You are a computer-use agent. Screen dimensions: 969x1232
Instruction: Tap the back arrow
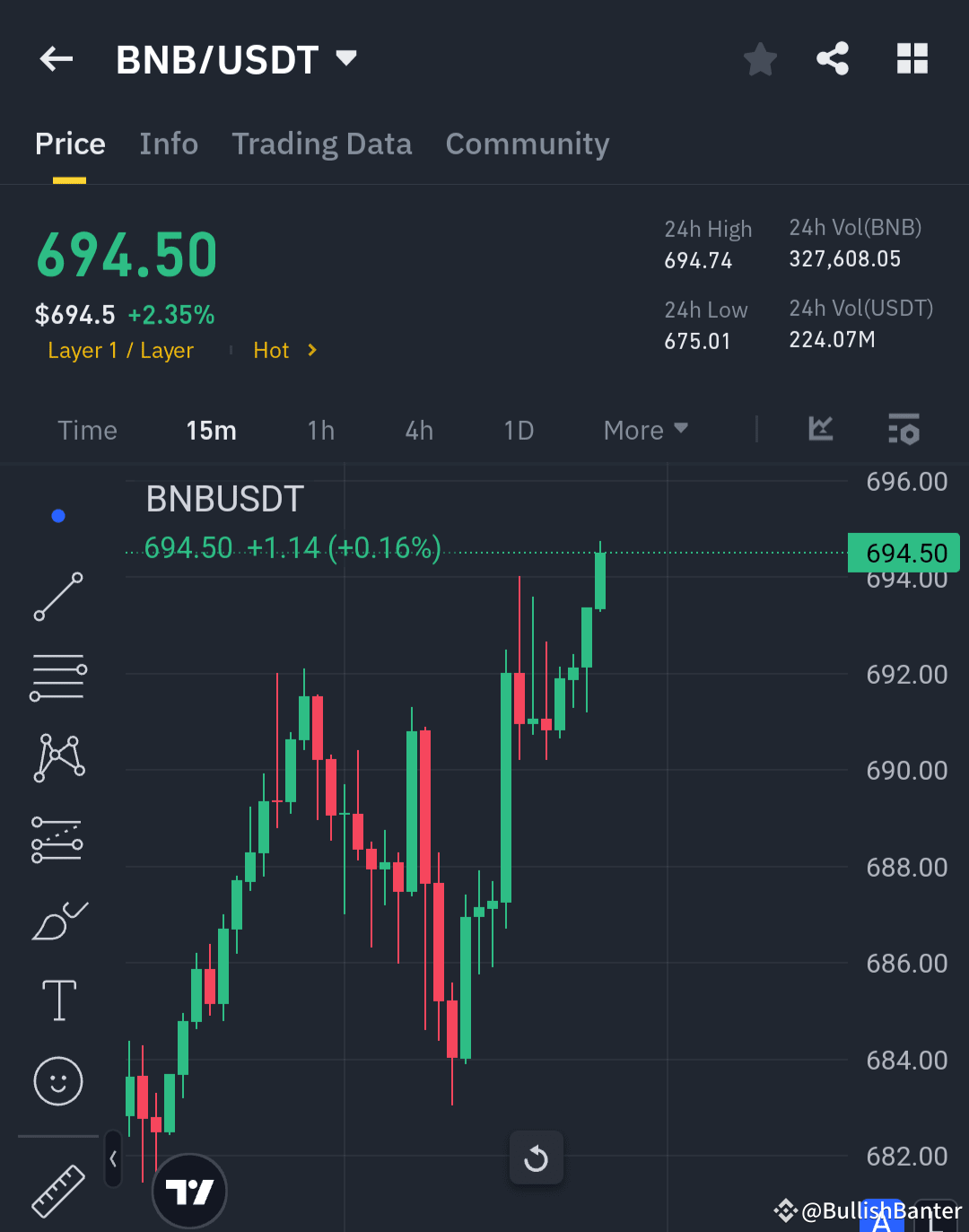(56, 58)
